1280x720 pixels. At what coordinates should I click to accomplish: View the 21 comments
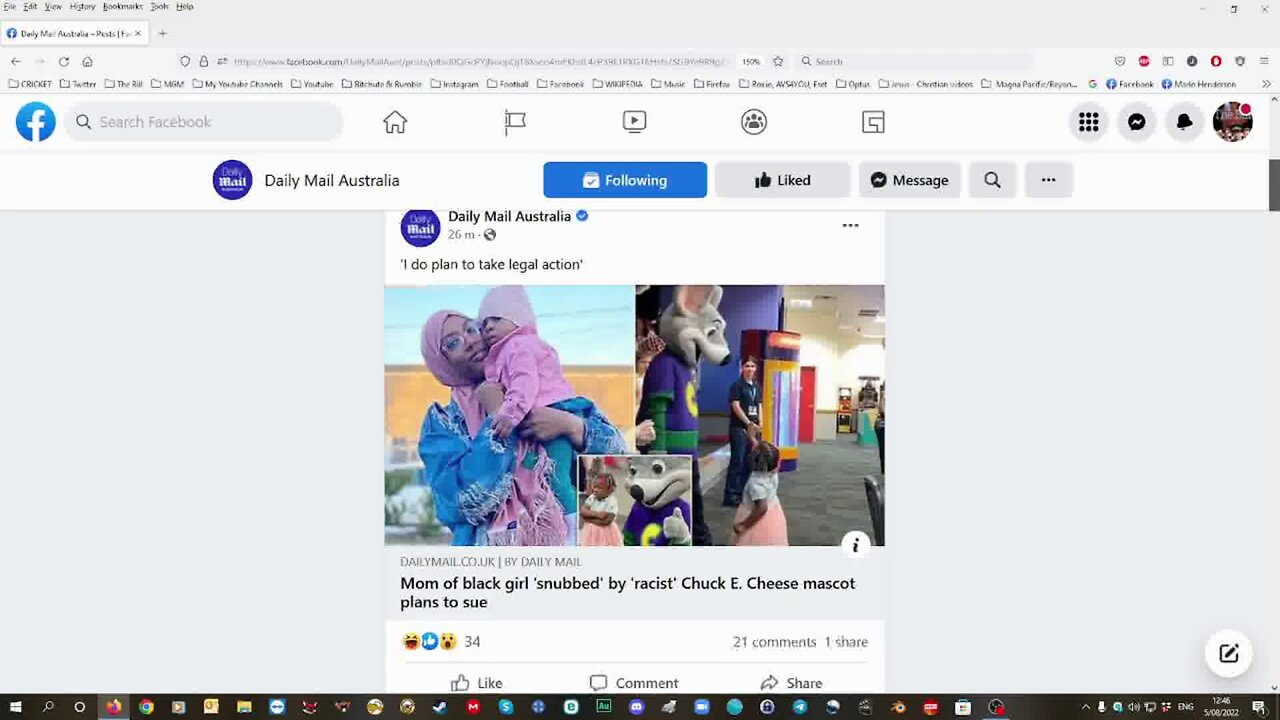[774, 642]
